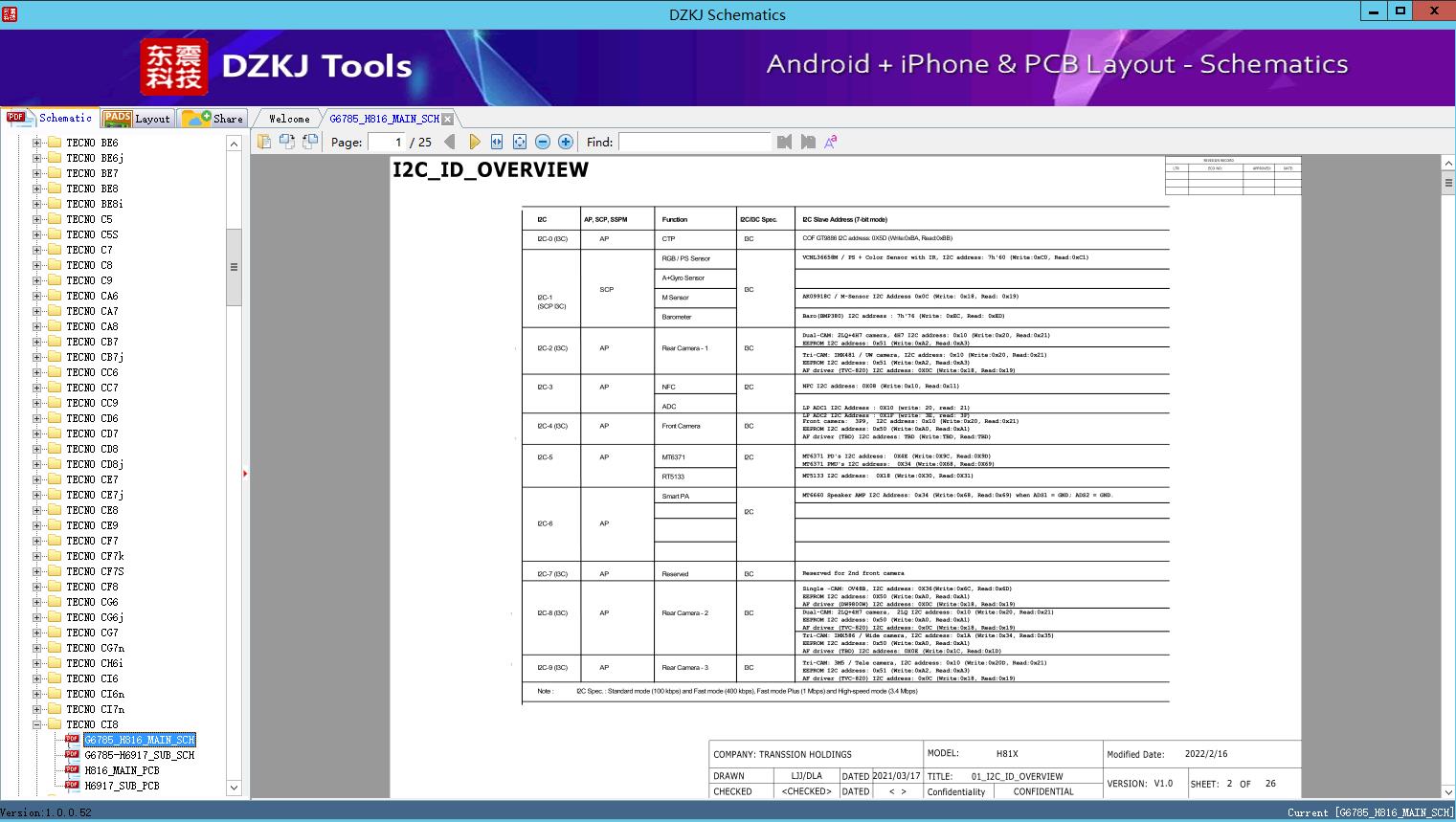Click the TECNO CI6 folder icon
The width and height of the screenshot is (1456, 822).
pos(55,678)
